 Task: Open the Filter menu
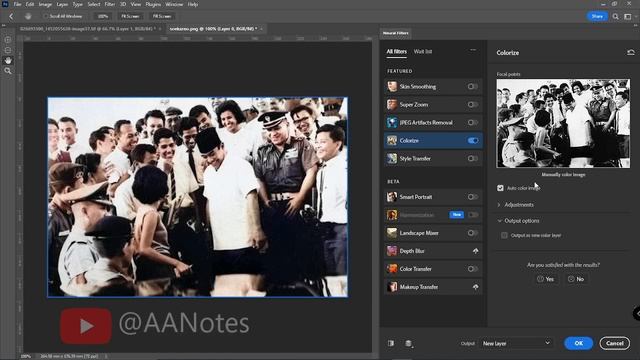109,4
